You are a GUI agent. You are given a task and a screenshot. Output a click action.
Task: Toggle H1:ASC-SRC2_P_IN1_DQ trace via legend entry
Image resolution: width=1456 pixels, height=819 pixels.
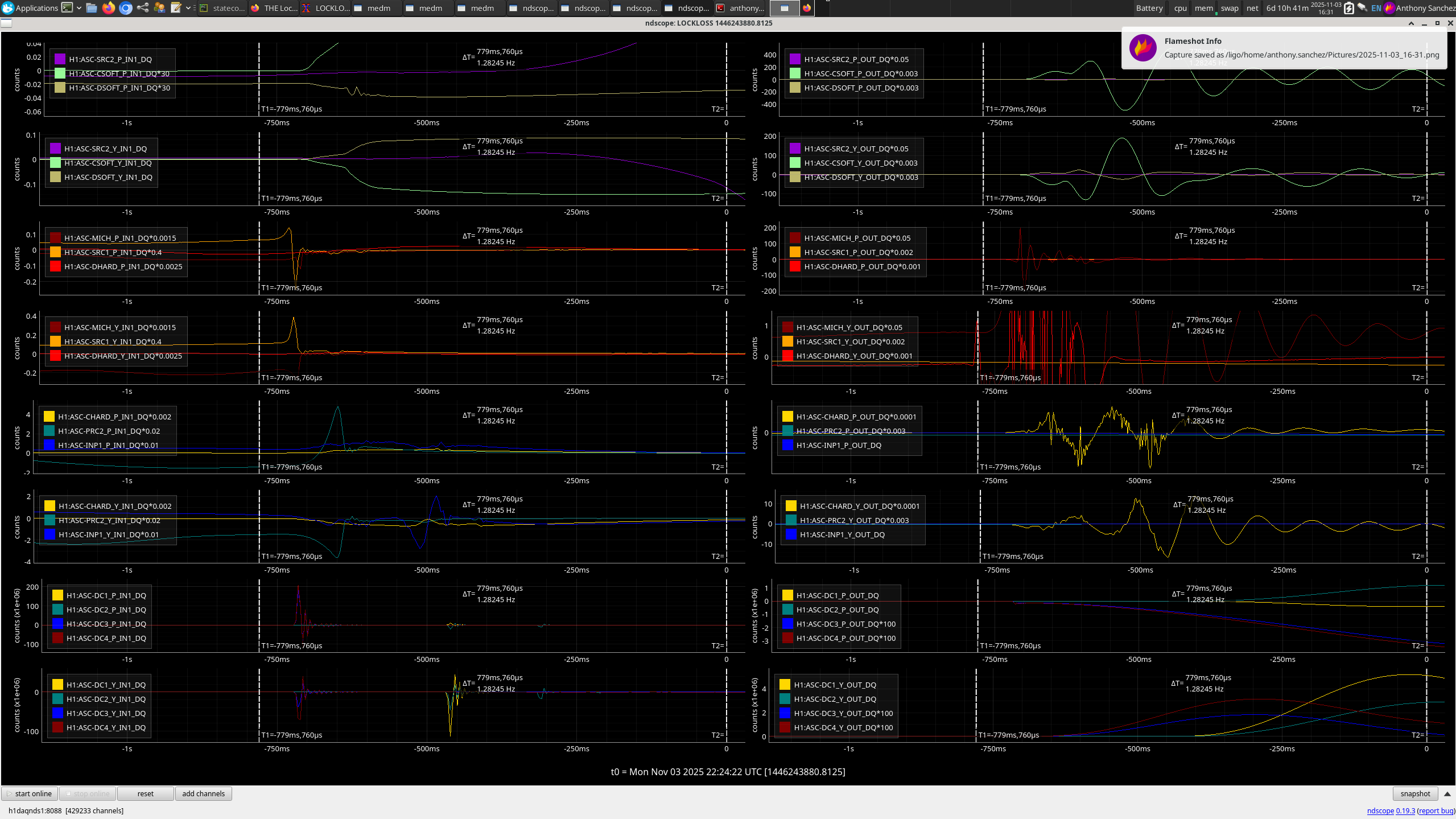[x=110, y=59]
